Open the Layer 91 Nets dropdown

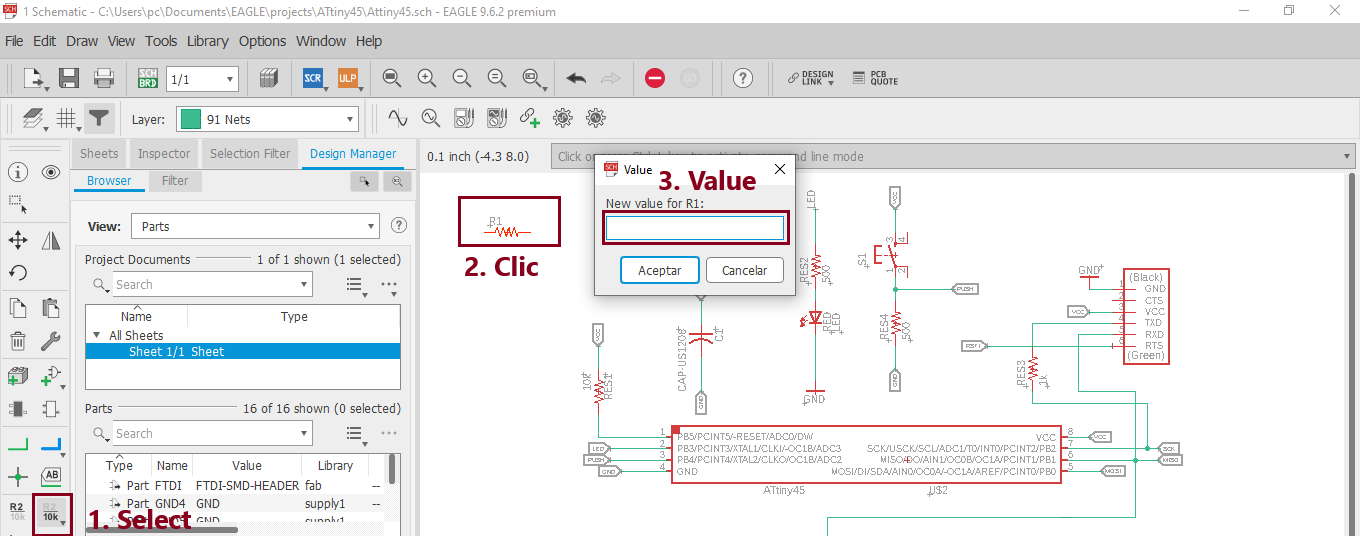[x=350, y=119]
